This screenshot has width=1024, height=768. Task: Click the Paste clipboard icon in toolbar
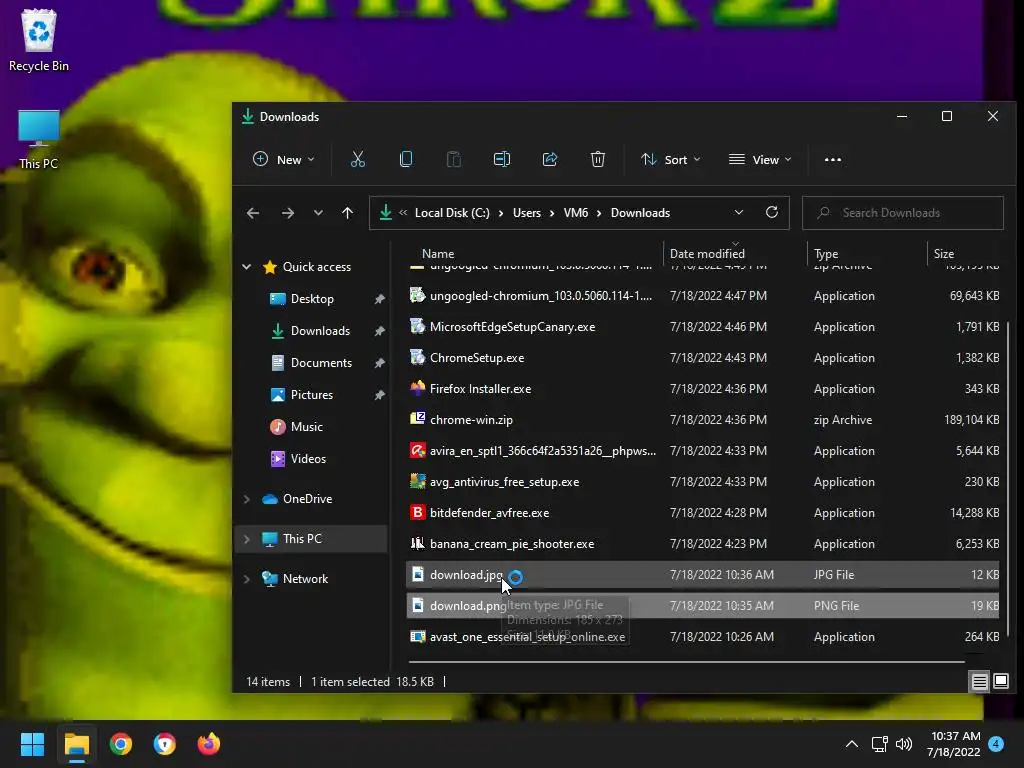[453, 159]
